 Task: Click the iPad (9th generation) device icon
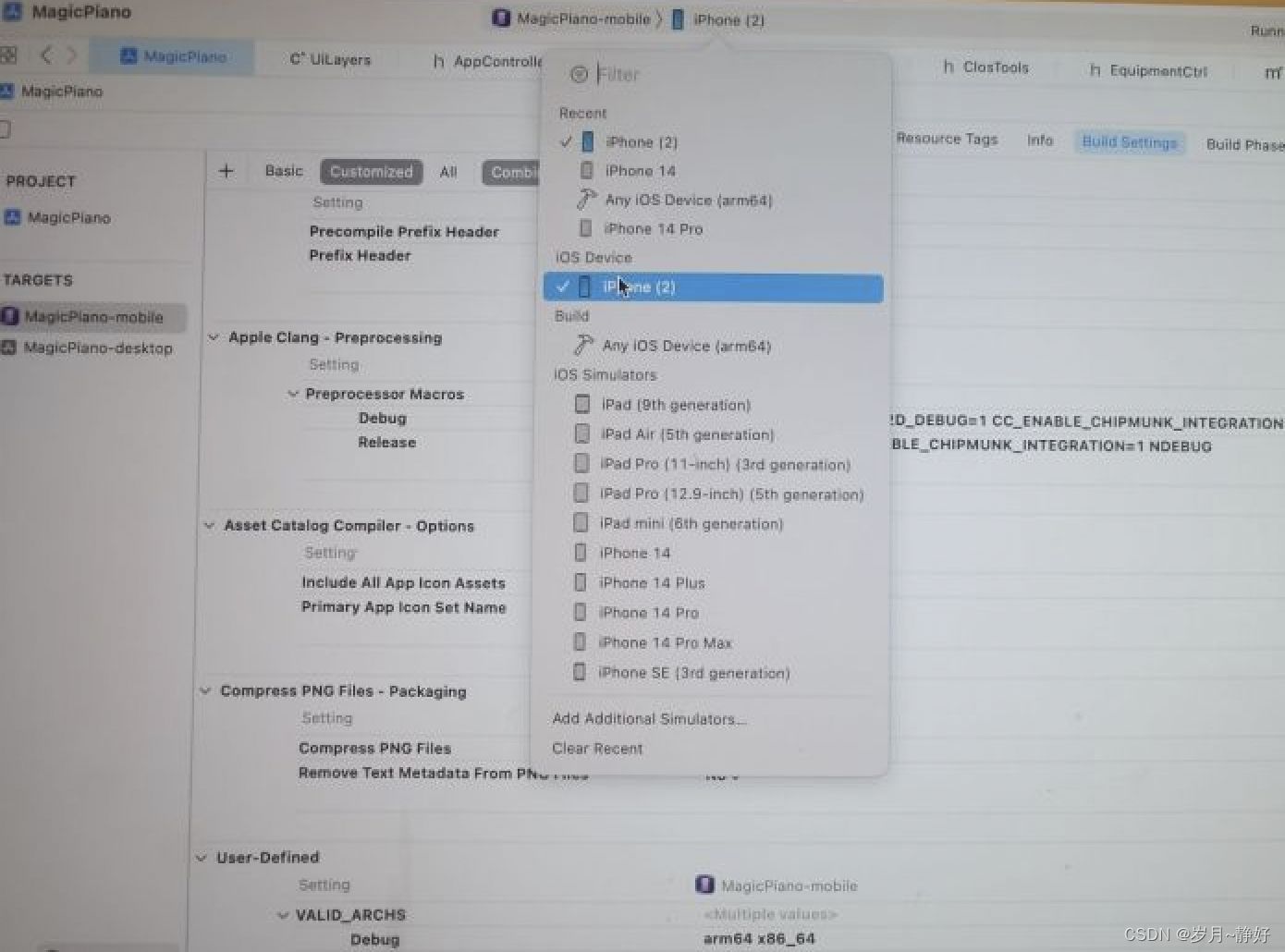pos(582,404)
